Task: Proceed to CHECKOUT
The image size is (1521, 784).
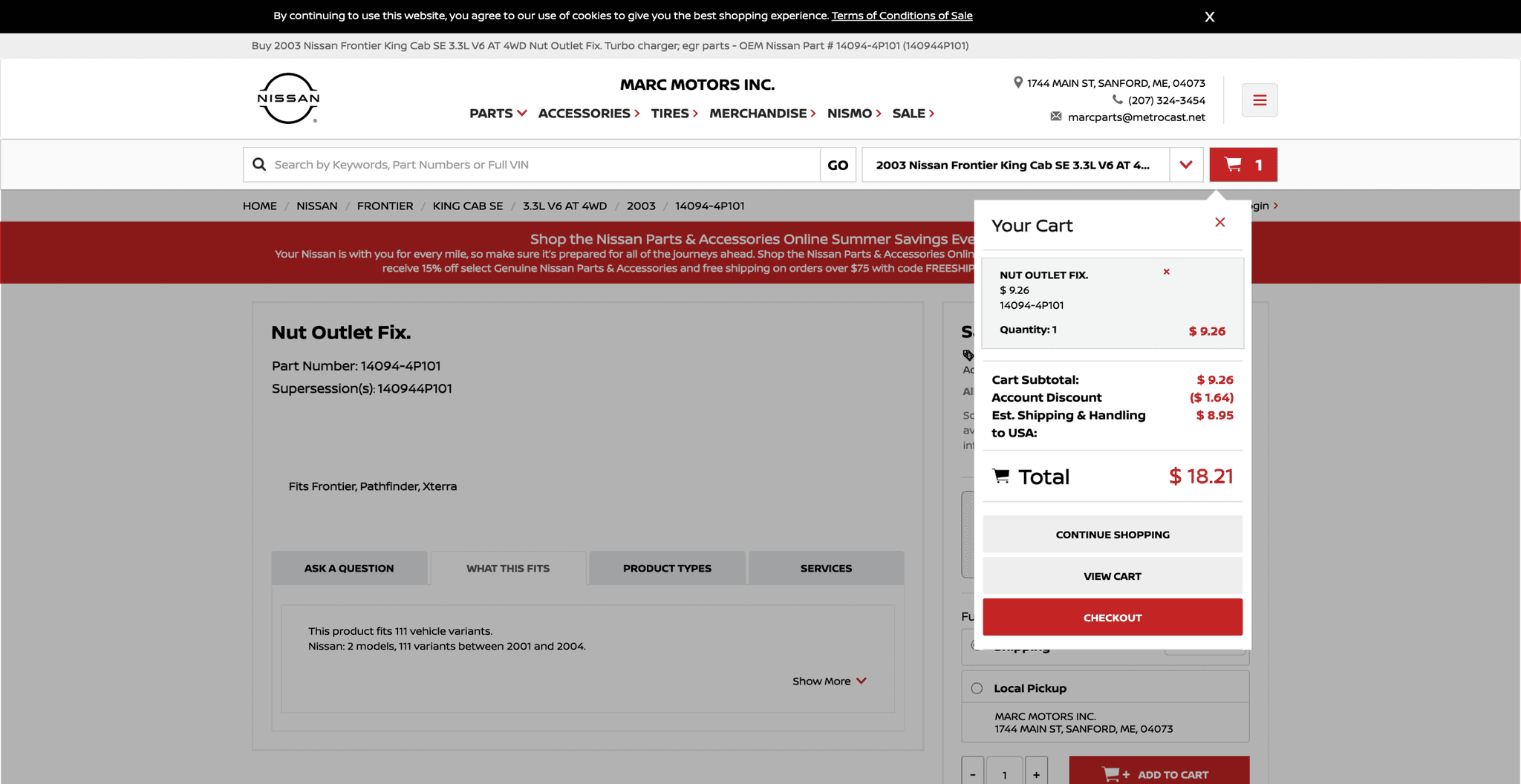Action: click(1113, 618)
